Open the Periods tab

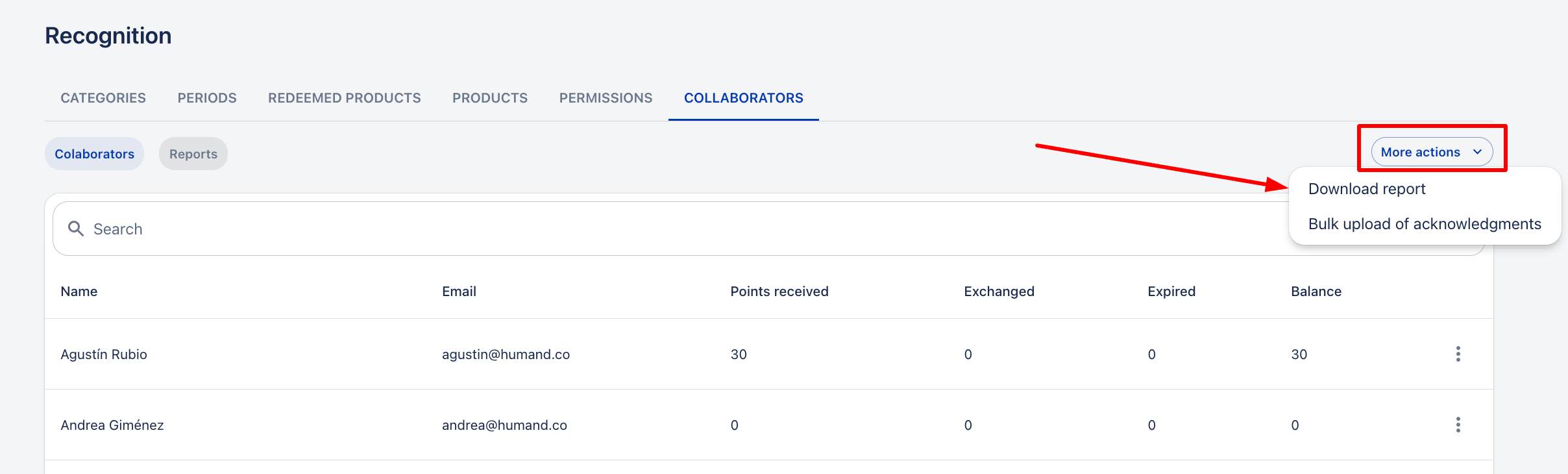[207, 98]
